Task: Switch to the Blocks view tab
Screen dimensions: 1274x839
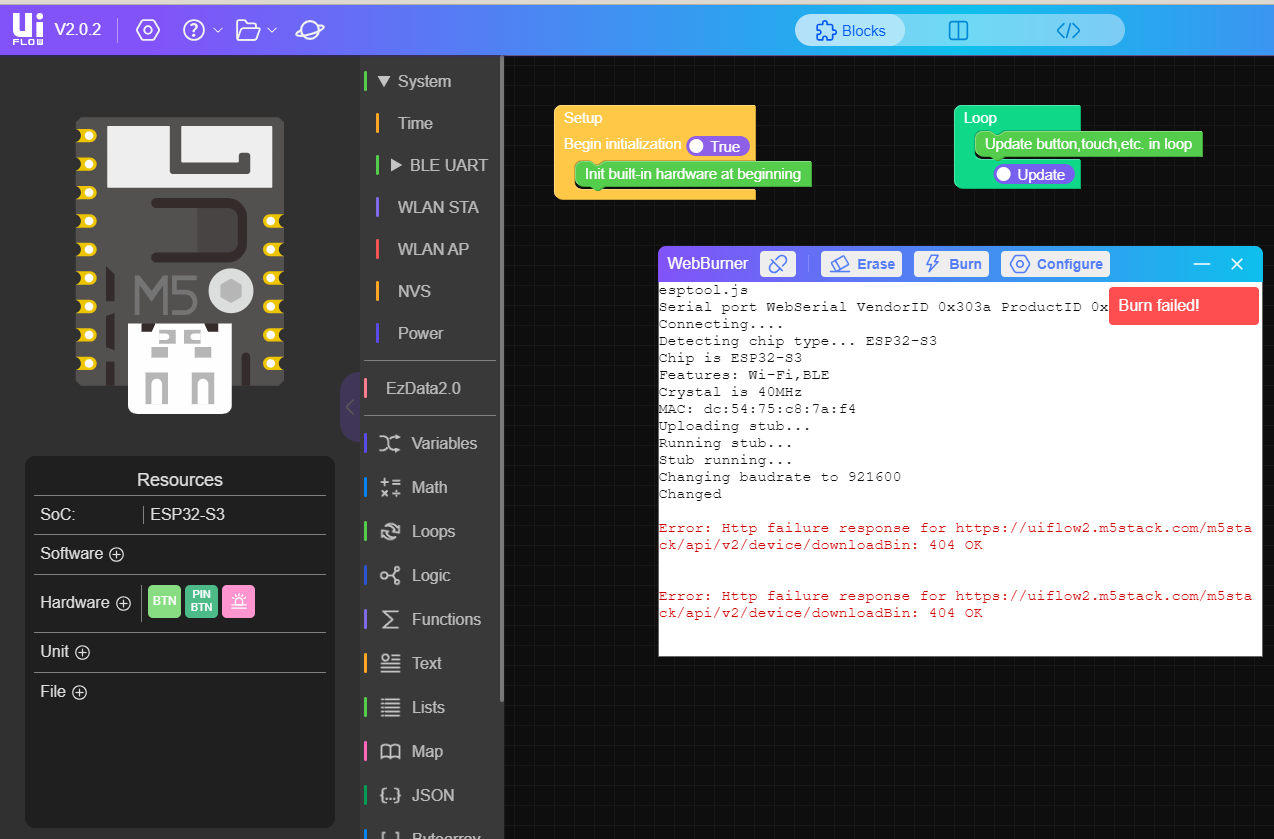Action: pyautogui.click(x=850, y=31)
